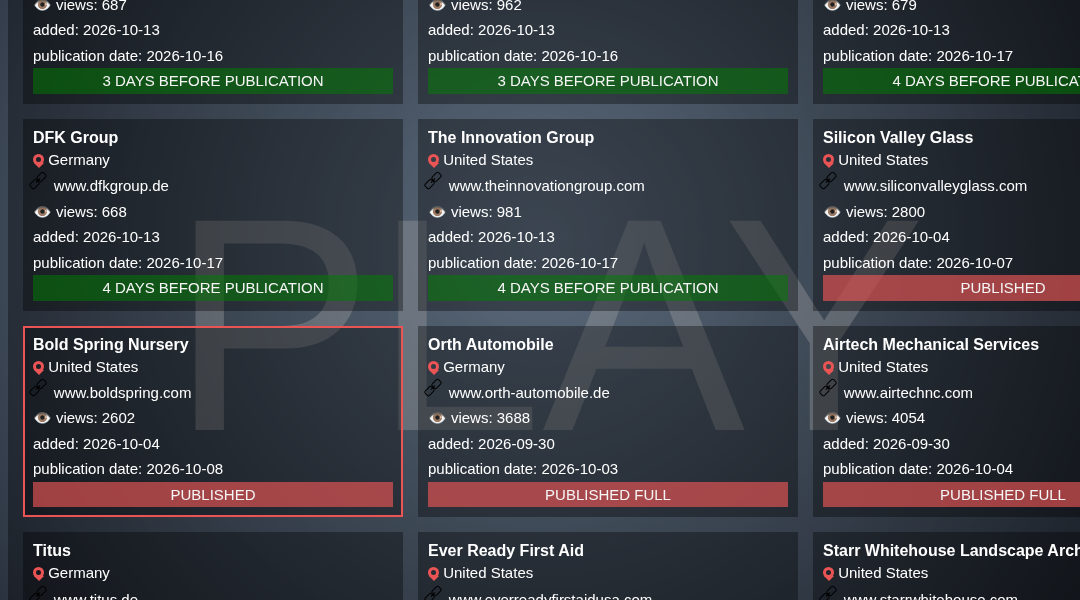Open the Airtech Mechanical Services card title
The image size is (1080, 600).
click(931, 344)
